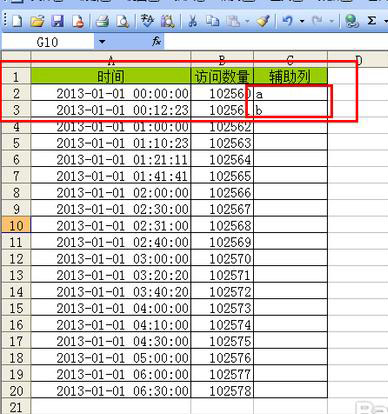Select the cell with value 102578
The image size is (388, 414).
coord(222,390)
